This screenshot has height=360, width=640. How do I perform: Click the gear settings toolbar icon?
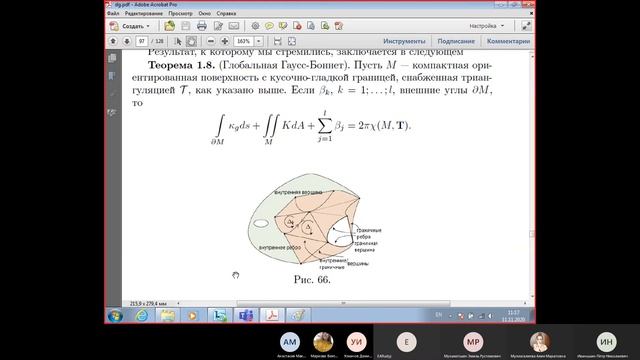click(x=256, y=26)
